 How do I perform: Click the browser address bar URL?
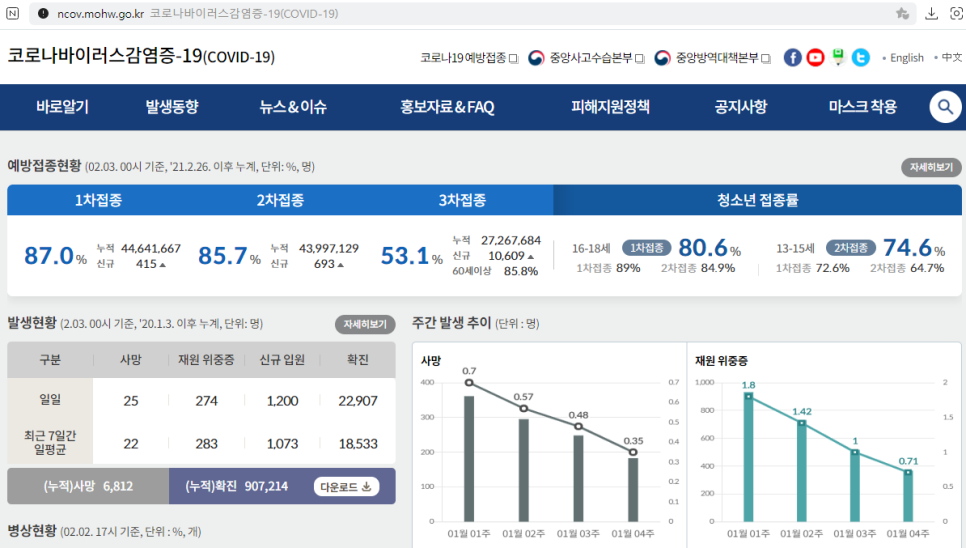pyautogui.click(x=100, y=14)
